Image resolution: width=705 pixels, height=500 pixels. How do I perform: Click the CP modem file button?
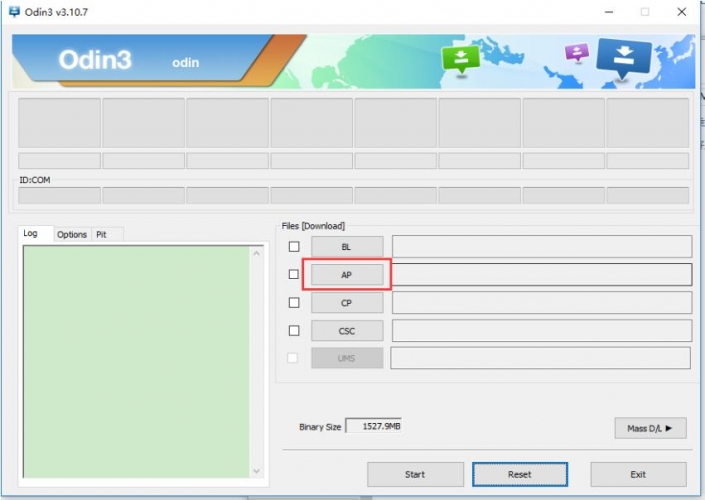click(347, 303)
